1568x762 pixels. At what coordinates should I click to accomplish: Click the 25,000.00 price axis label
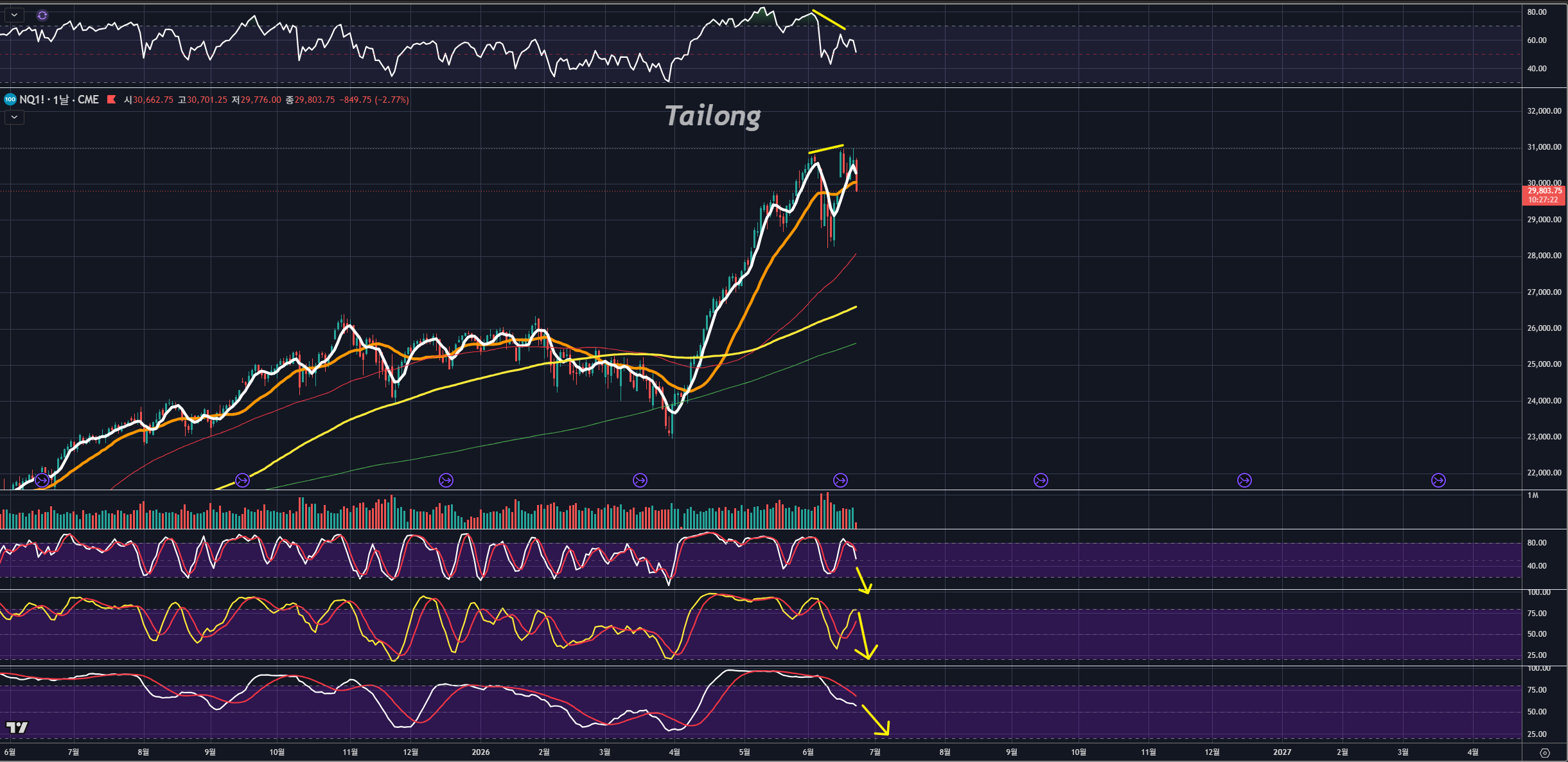(x=1544, y=364)
